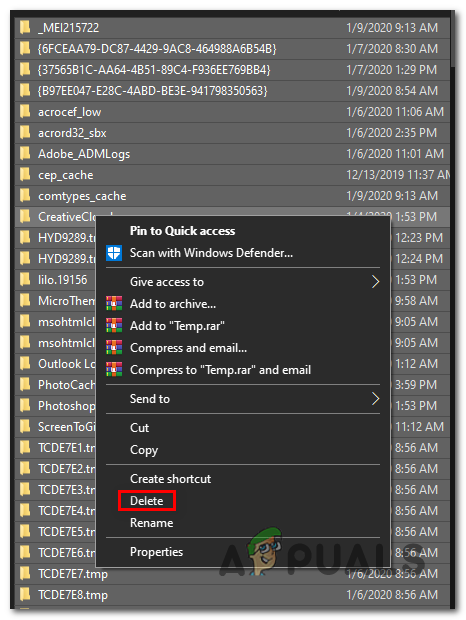Screen dimensions: 466x620
Task: Click WinRAR icon next to Compress to "Temp.rar" and email
Action: [114, 369]
